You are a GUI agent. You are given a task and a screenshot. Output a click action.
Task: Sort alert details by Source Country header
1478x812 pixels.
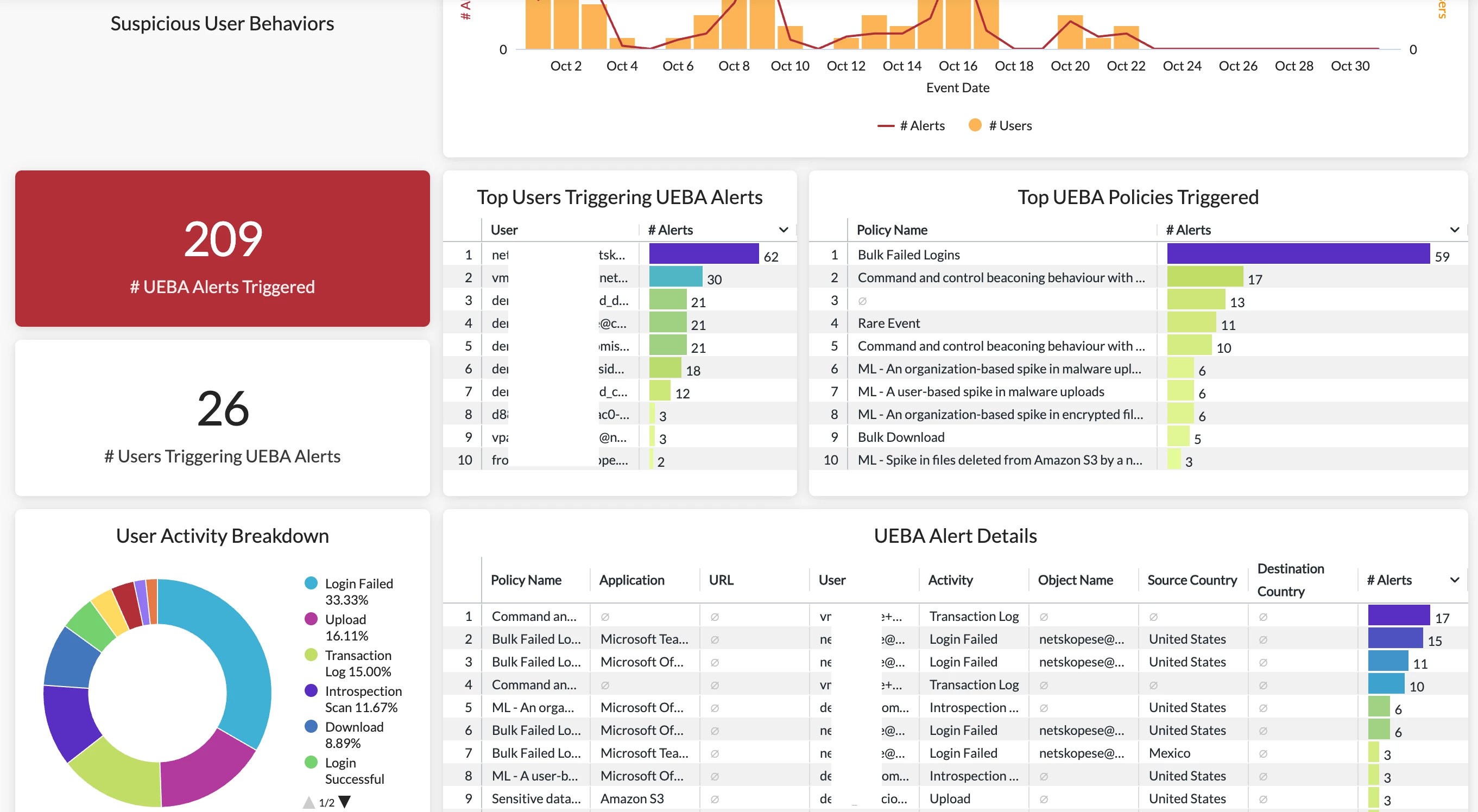(1192, 580)
